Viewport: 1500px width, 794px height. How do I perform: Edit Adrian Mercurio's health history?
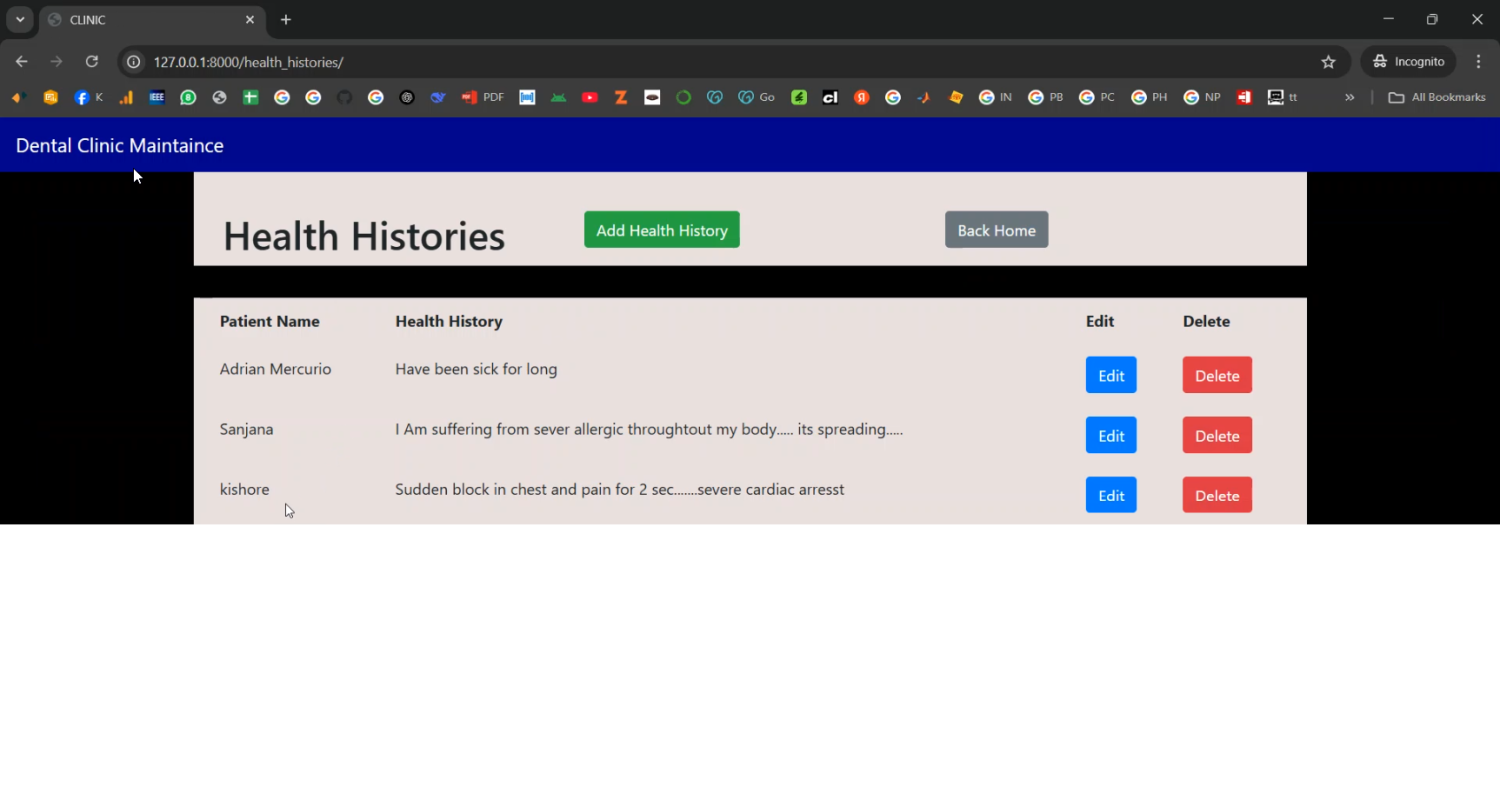[x=1110, y=376]
